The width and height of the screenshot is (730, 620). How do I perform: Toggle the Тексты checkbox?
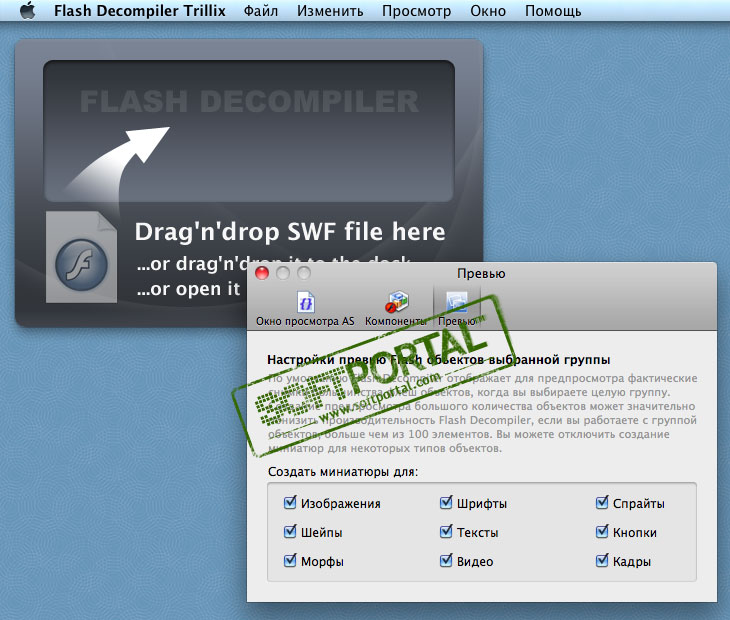[446, 532]
